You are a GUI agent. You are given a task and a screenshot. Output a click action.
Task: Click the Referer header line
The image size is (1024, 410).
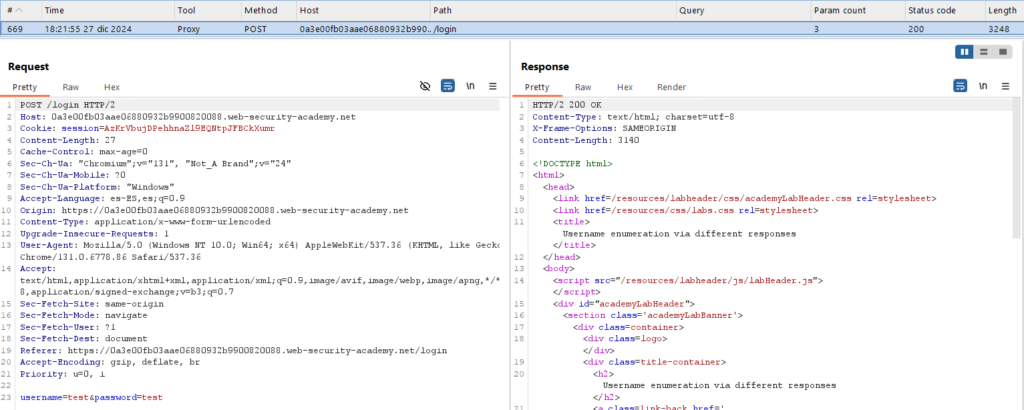(x=234, y=351)
